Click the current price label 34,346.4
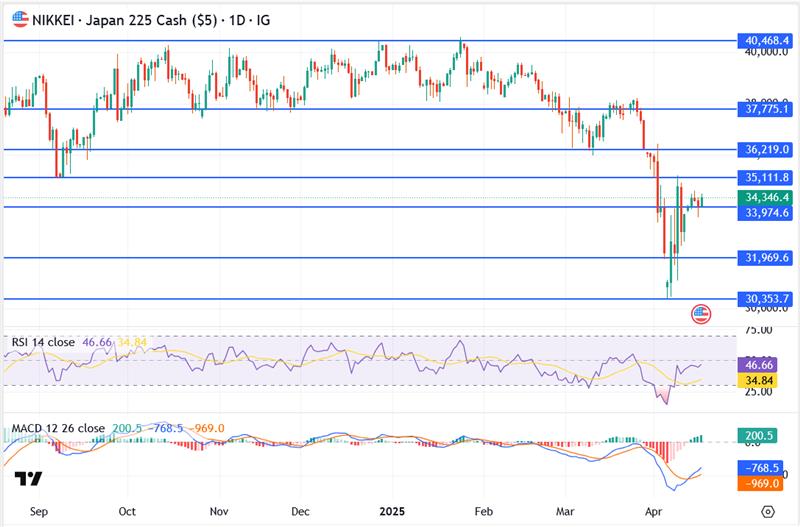The width and height of the screenshot is (800, 527). (x=767, y=198)
